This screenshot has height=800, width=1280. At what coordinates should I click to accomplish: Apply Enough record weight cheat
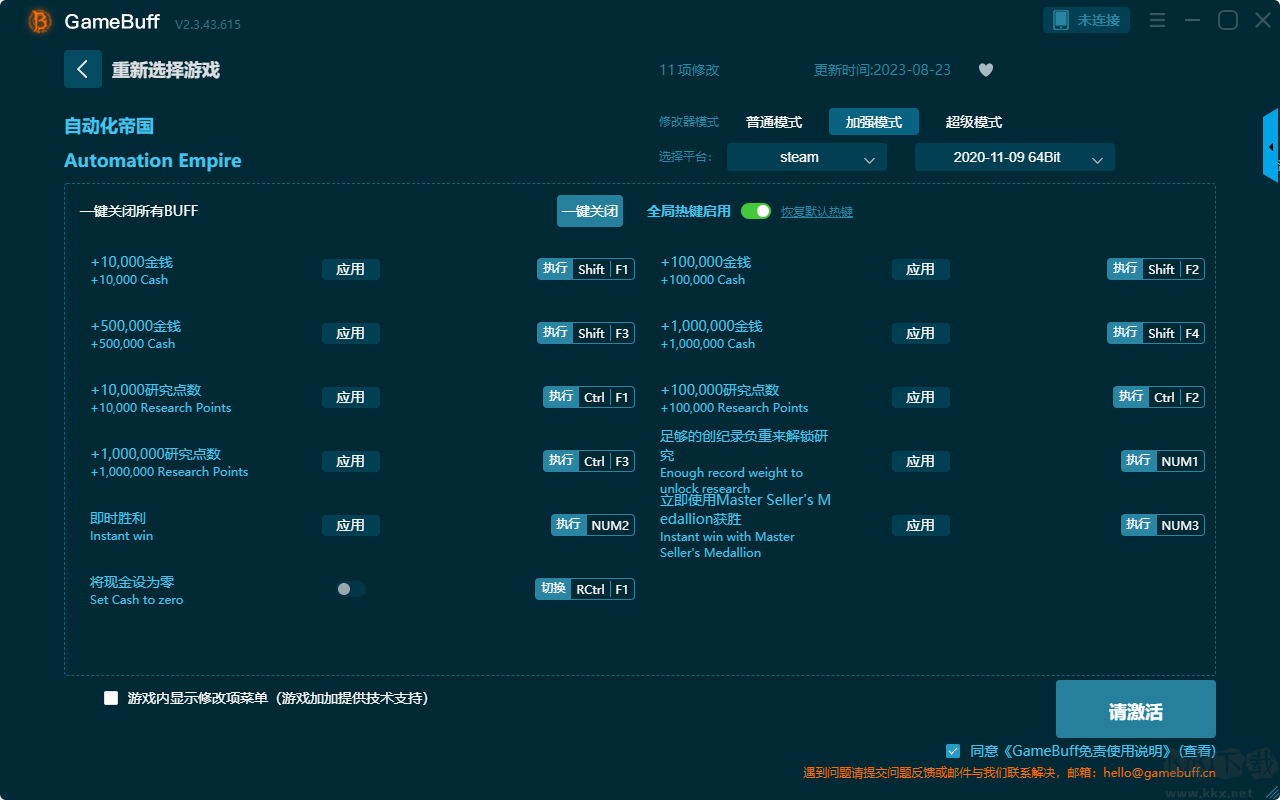(921, 461)
